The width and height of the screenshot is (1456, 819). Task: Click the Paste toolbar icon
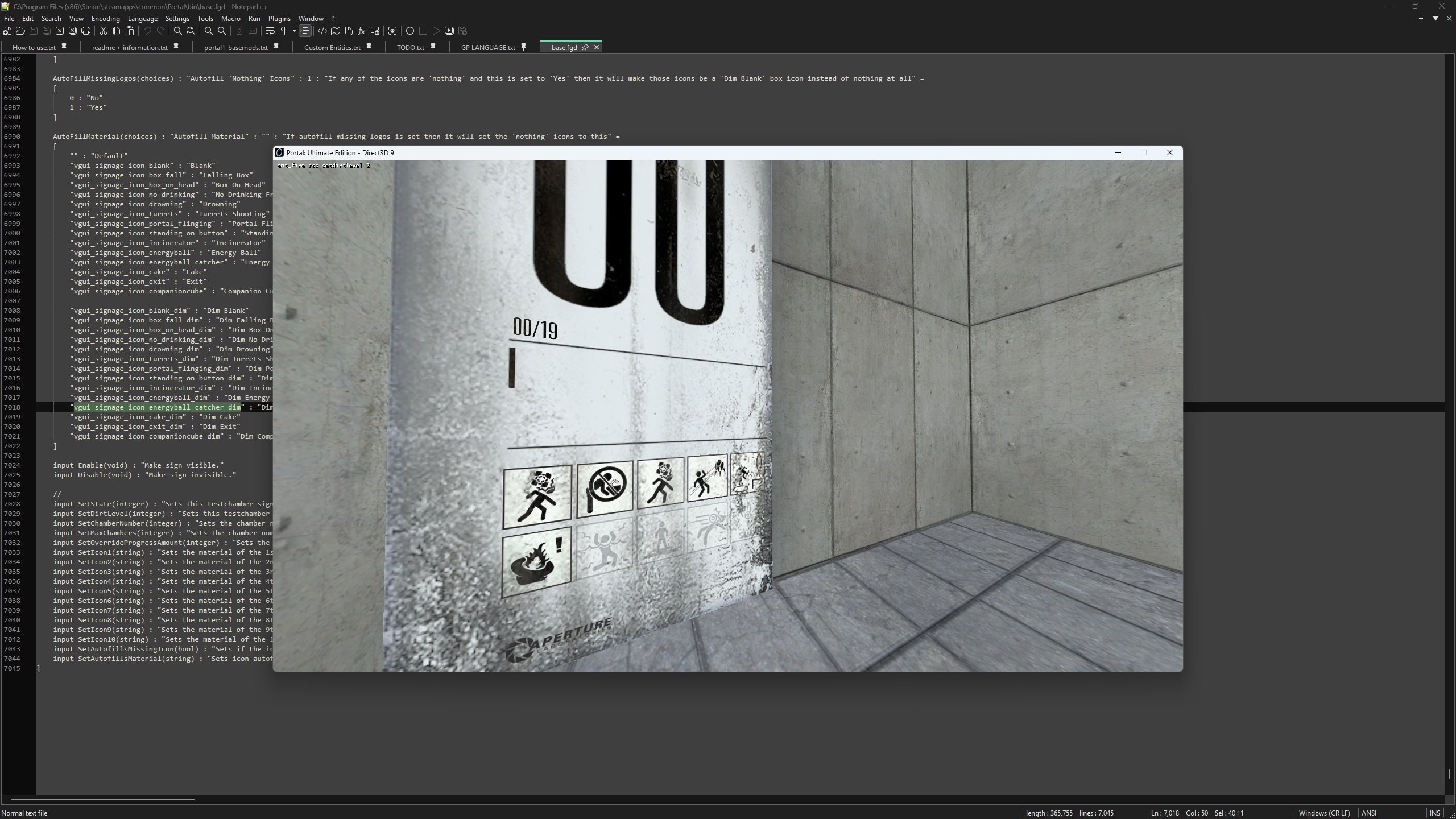click(130, 31)
